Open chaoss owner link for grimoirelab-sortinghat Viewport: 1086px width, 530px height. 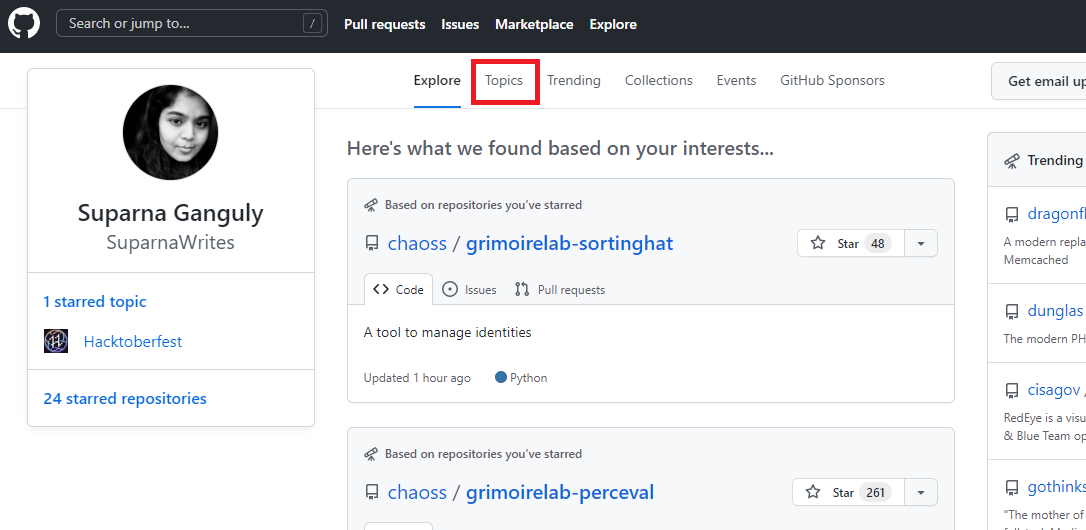tap(417, 243)
